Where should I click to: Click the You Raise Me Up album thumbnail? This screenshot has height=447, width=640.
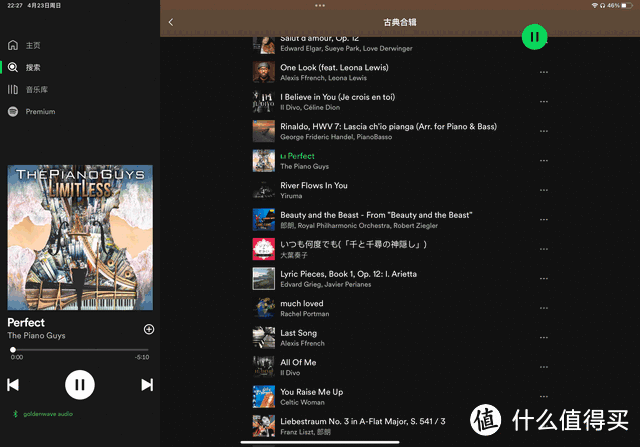tap(264, 396)
